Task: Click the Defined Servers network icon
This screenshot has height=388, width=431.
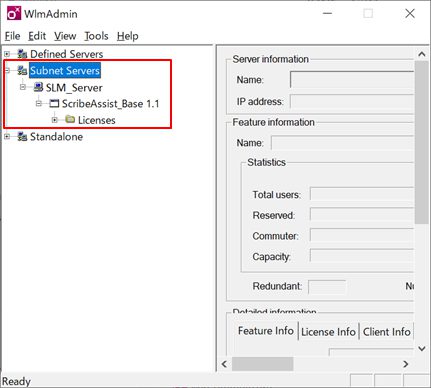Action: [22, 54]
